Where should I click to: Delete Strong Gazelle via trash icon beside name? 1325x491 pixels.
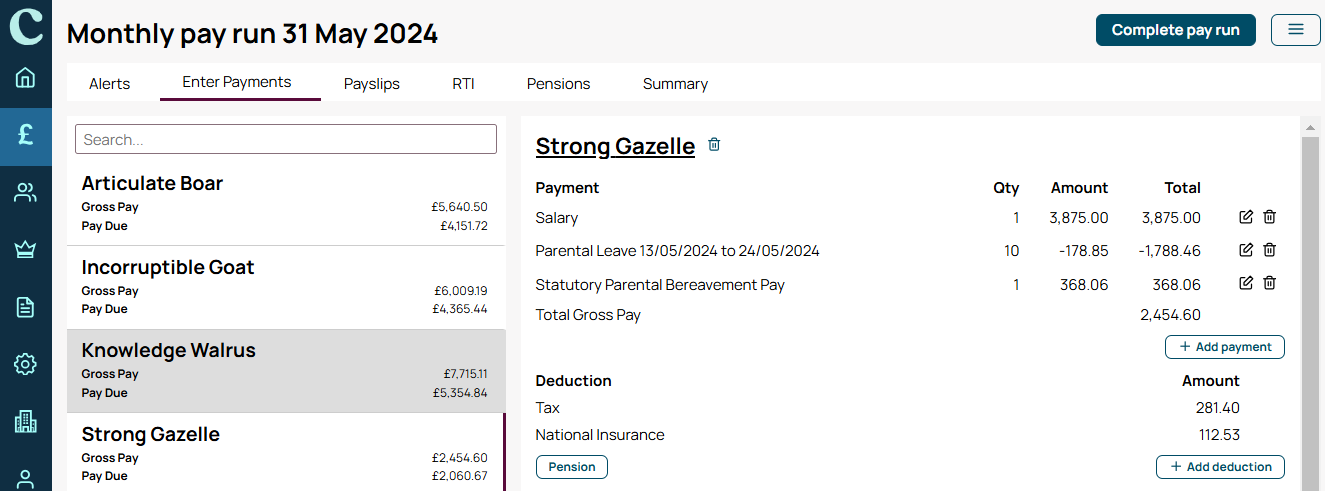click(x=714, y=145)
